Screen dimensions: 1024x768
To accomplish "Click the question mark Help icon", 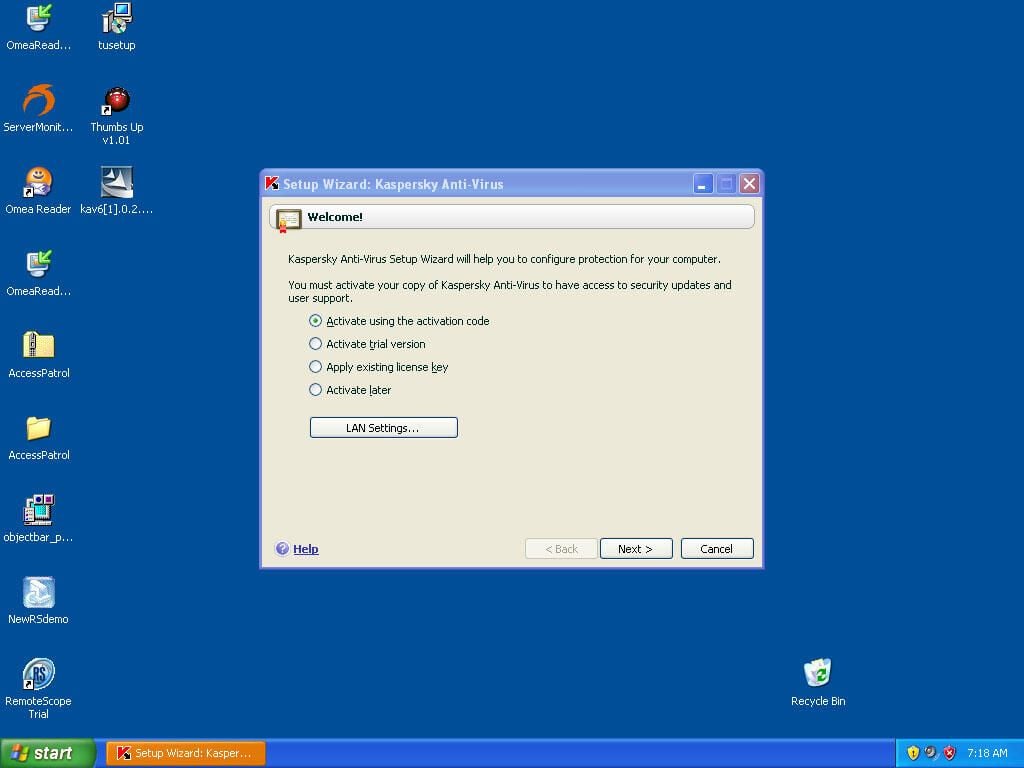I will [x=282, y=549].
